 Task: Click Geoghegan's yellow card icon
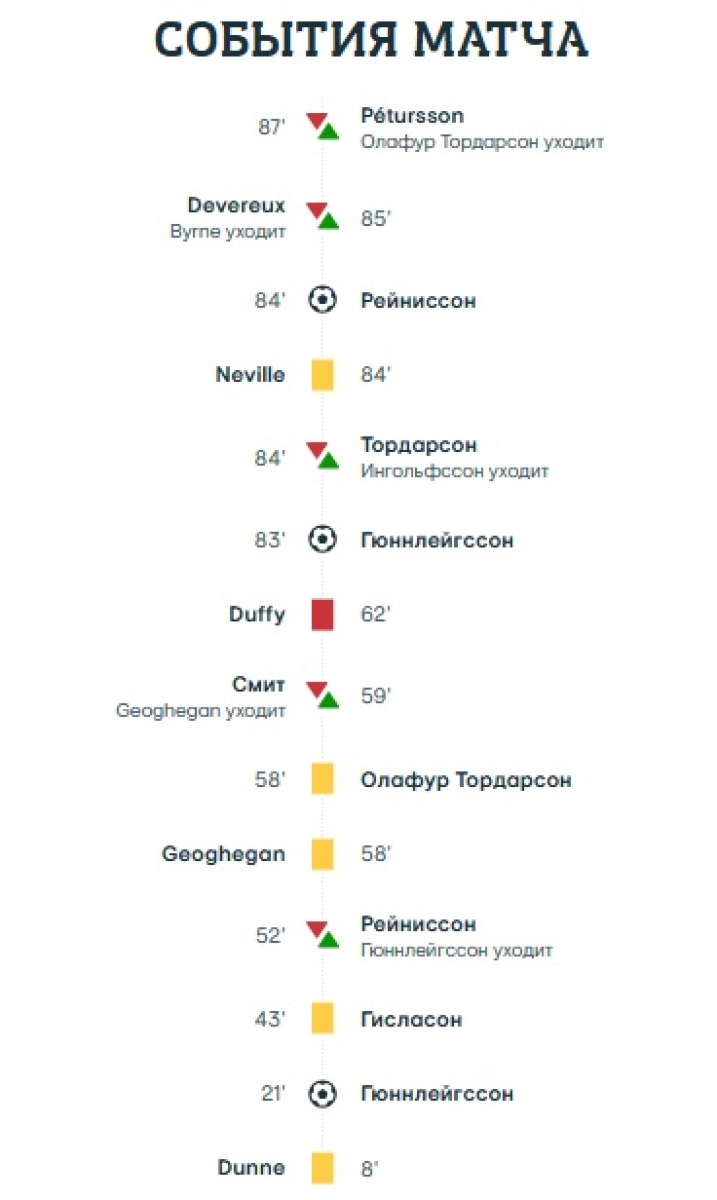(x=322, y=855)
